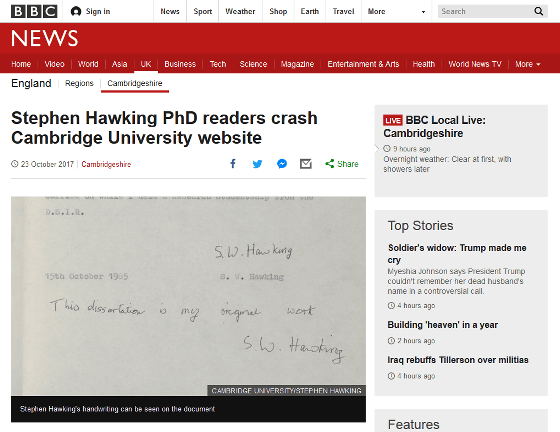Screen dimensions: 560x432
Task: Click the BBC logo
Action: click(34, 11)
